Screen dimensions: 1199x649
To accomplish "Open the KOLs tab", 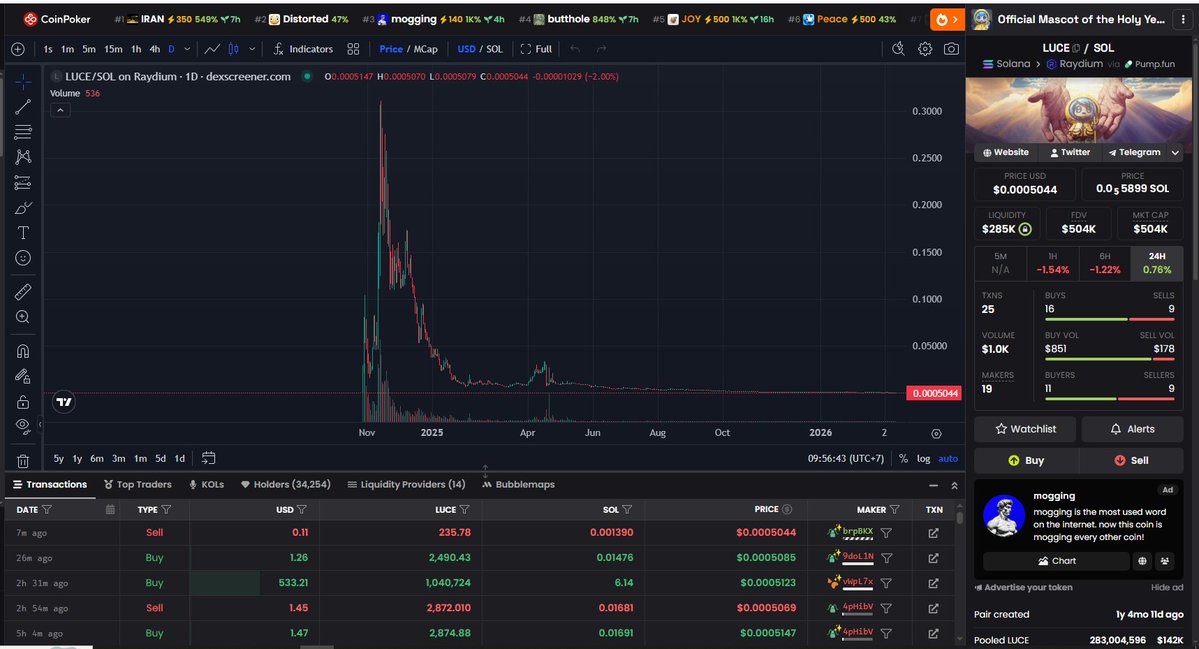I will [206, 485].
